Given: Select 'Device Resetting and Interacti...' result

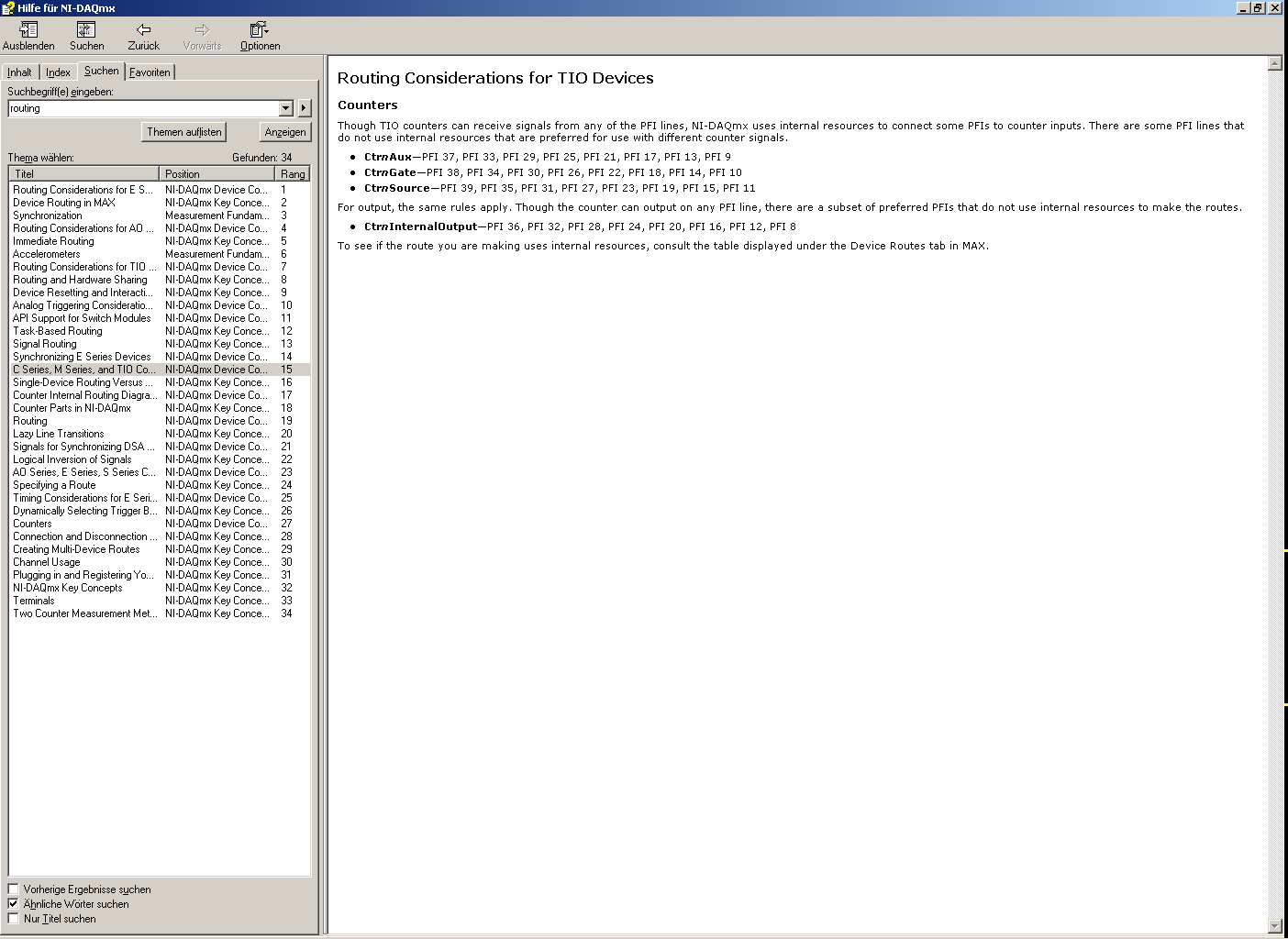Looking at the screenshot, I should 160,293.
